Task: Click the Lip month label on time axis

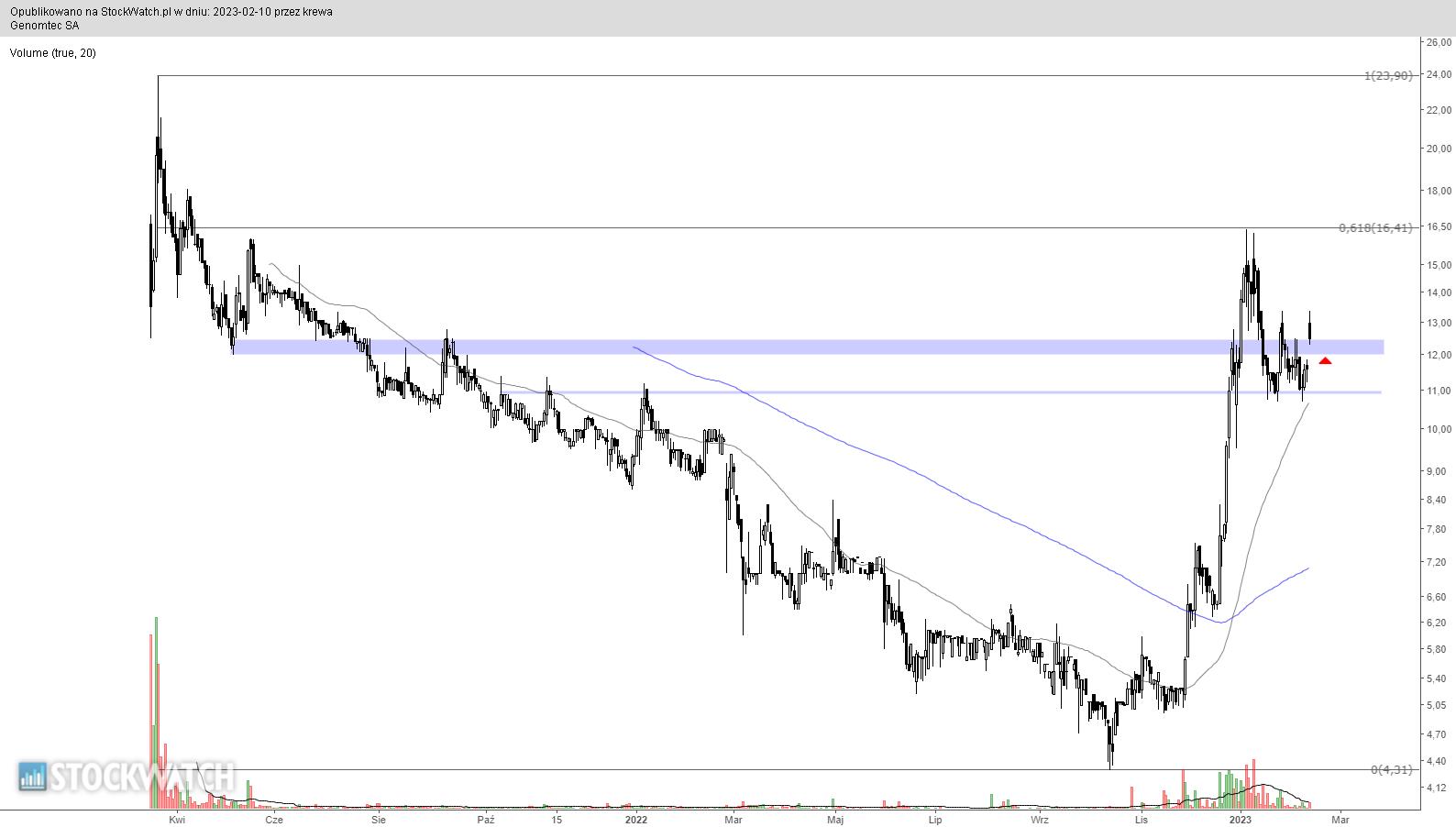Action: tap(934, 820)
